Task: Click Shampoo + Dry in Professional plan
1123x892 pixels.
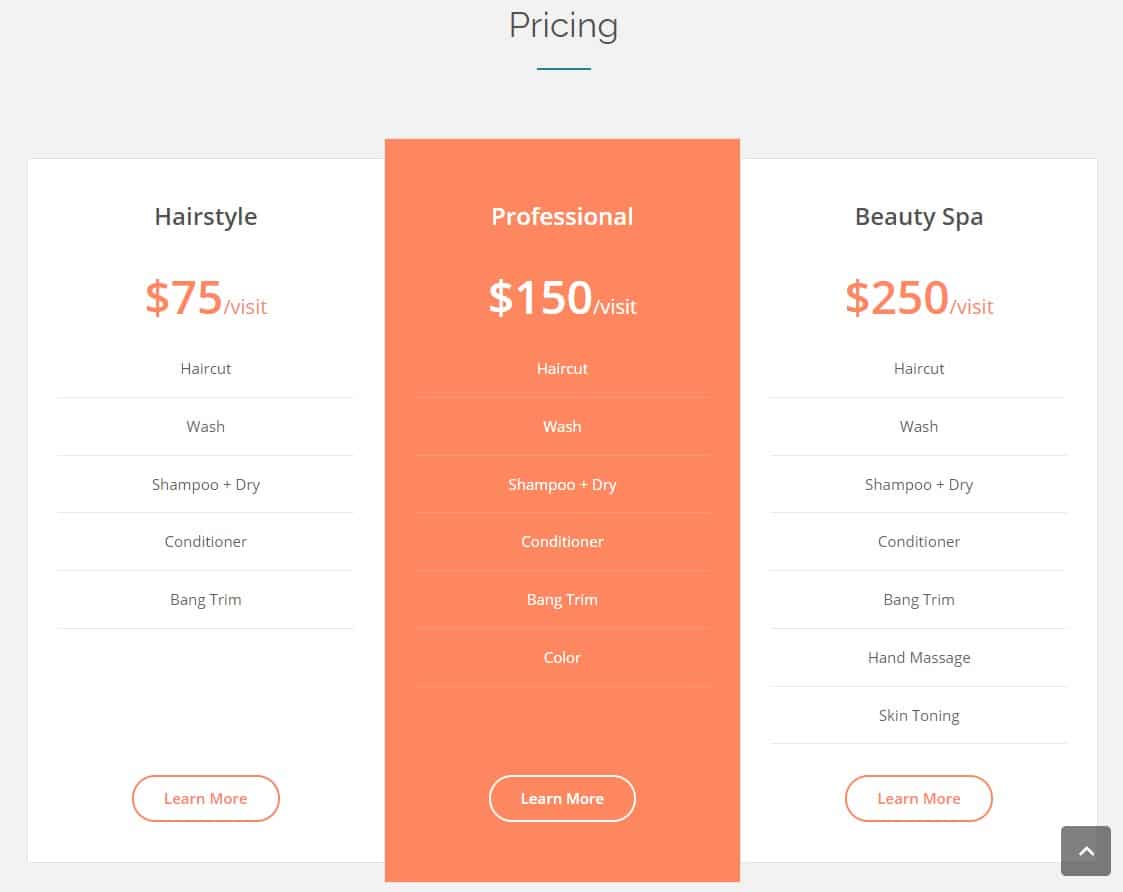Action: (x=562, y=484)
